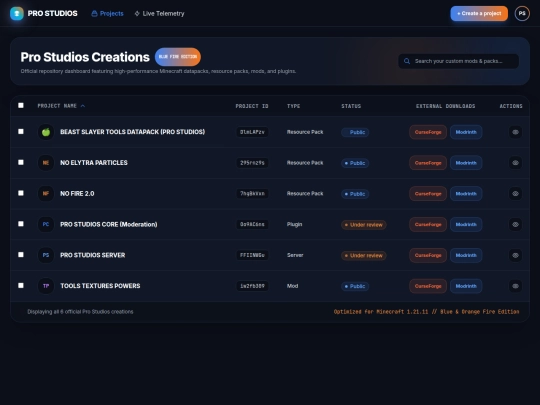Screen dimensions: 540x405
Task: Open the PS user avatar menu
Action: click(x=522, y=13)
